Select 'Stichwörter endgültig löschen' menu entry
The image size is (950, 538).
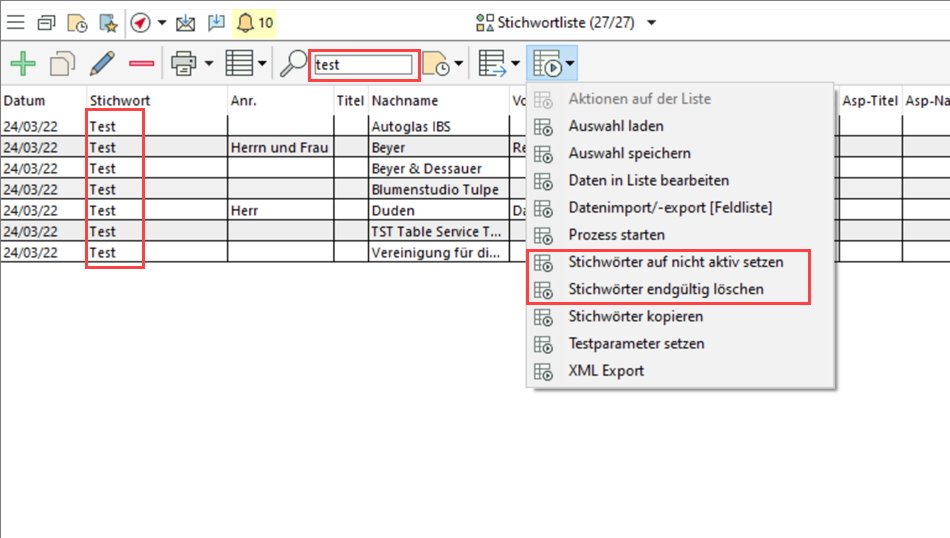coord(665,289)
